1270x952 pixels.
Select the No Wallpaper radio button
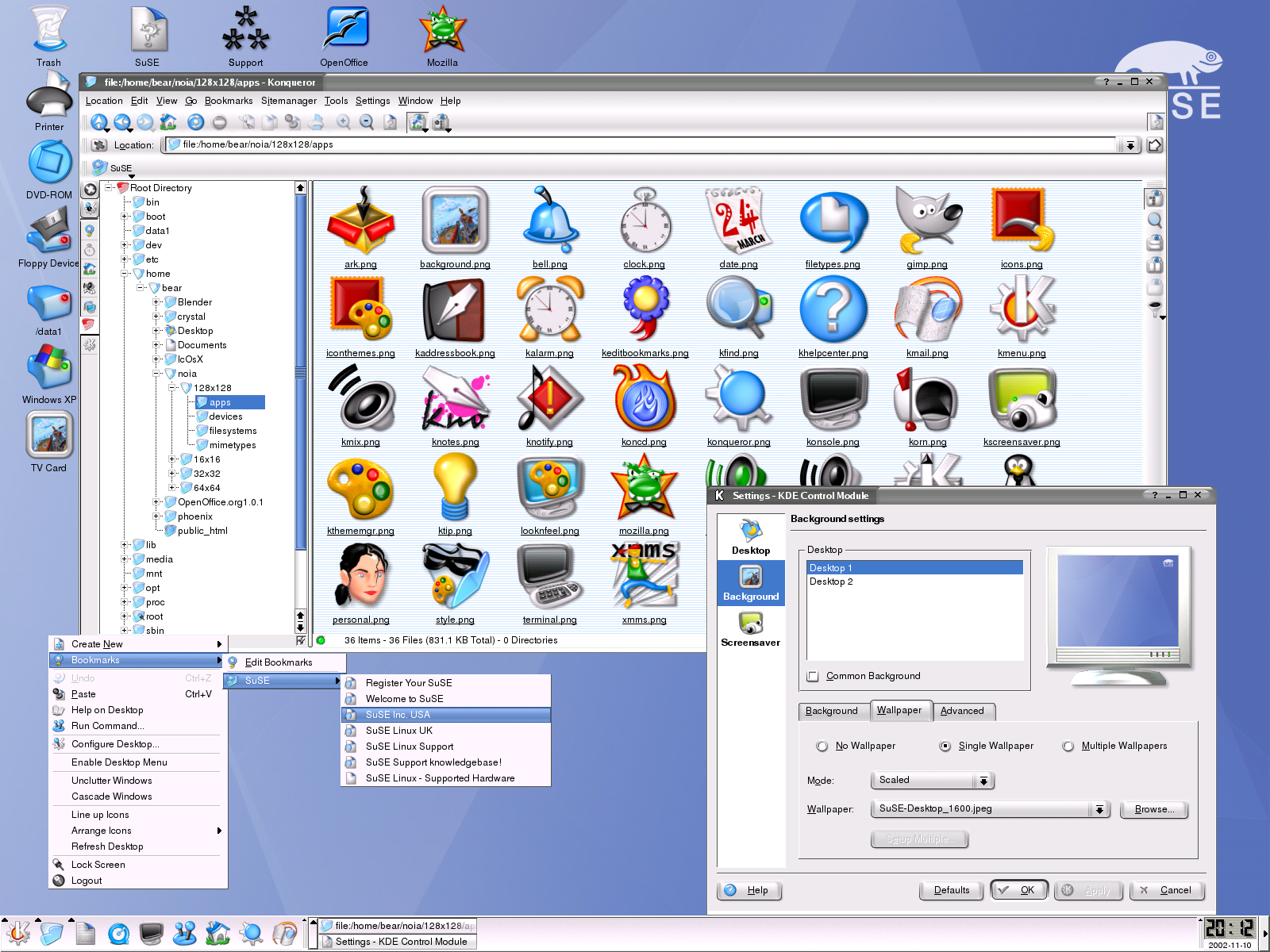click(822, 746)
